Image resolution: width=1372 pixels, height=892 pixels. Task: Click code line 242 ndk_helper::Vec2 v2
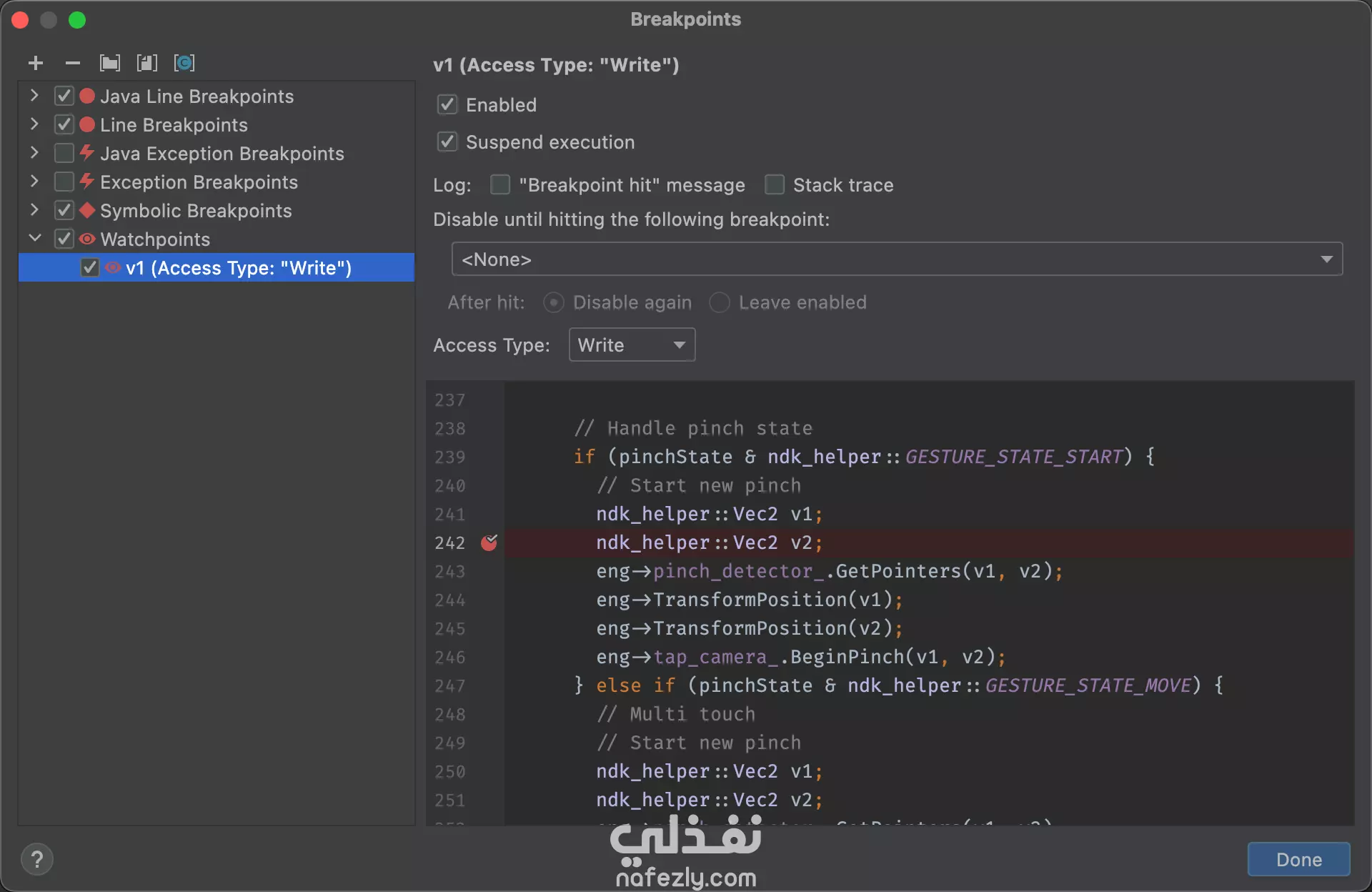click(x=710, y=542)
